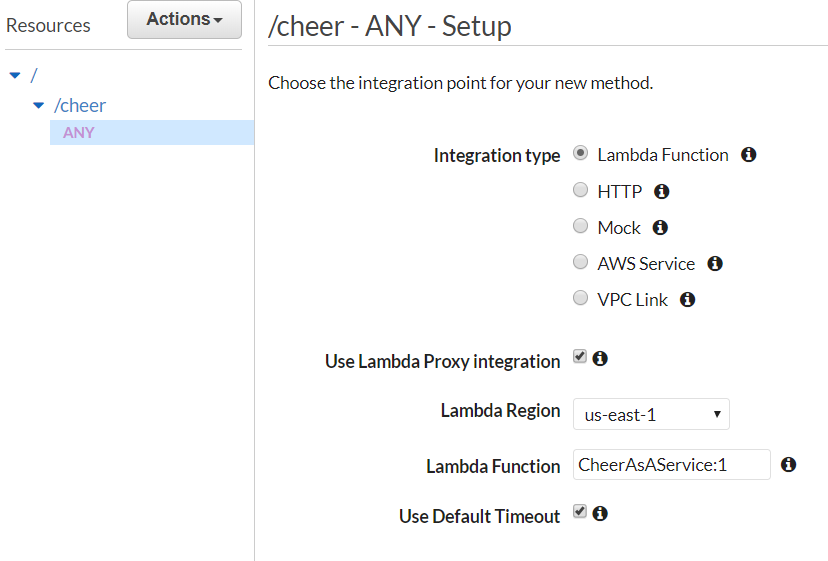Click info icon beside AWS Service option
The image size is (828, 561).
[714, 264]
